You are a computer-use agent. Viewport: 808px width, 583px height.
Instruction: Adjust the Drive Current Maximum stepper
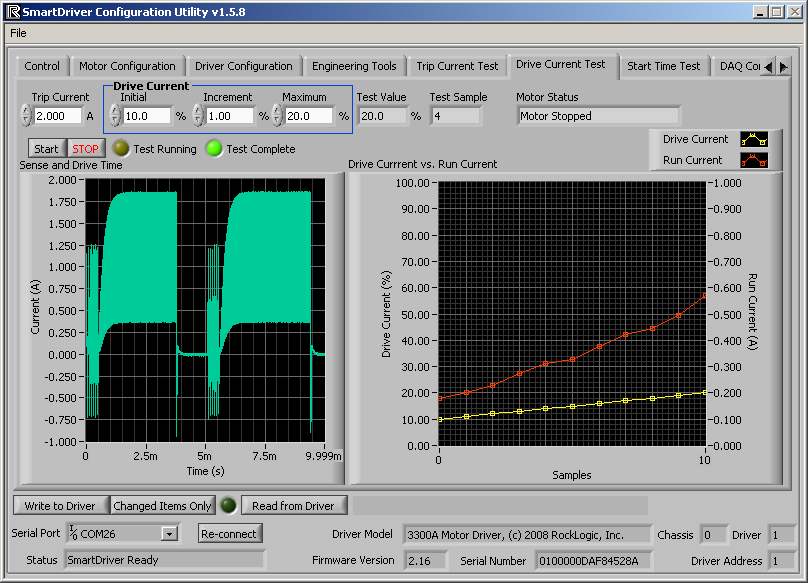click(277, 115)
